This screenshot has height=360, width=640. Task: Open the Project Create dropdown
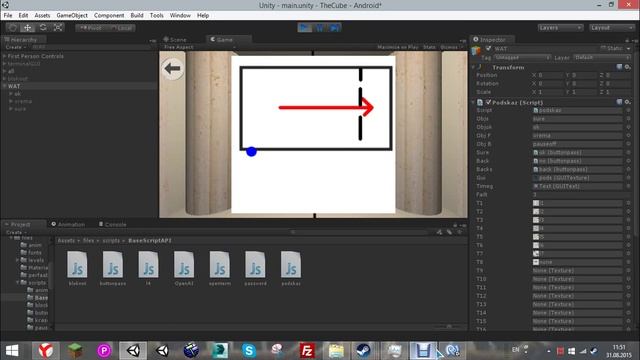16,232
